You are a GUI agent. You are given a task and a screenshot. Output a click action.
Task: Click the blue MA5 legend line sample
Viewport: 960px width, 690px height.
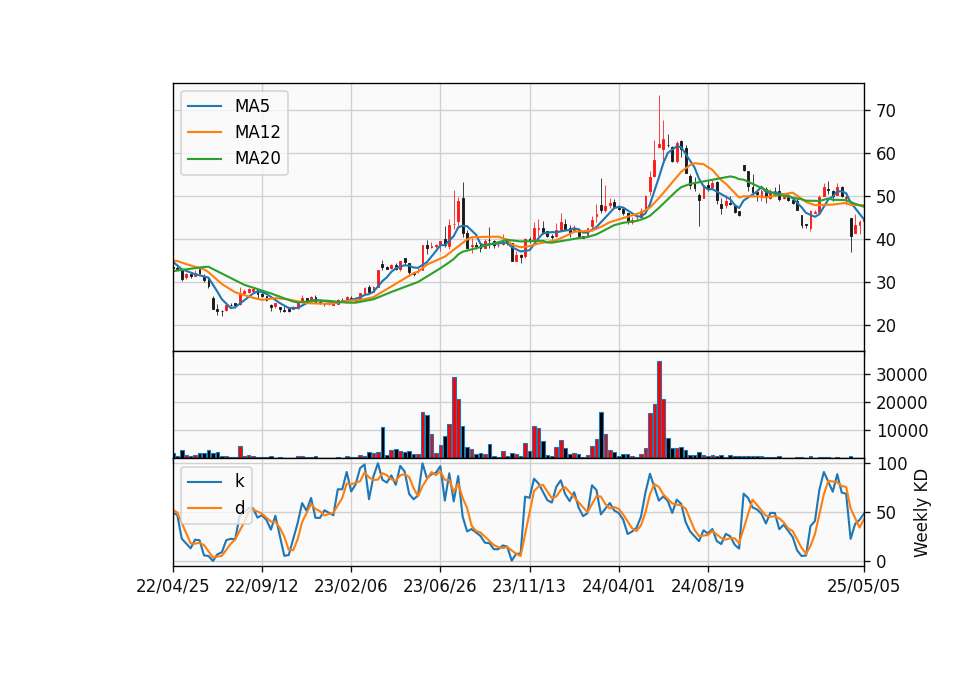click(x=204, y=106)
